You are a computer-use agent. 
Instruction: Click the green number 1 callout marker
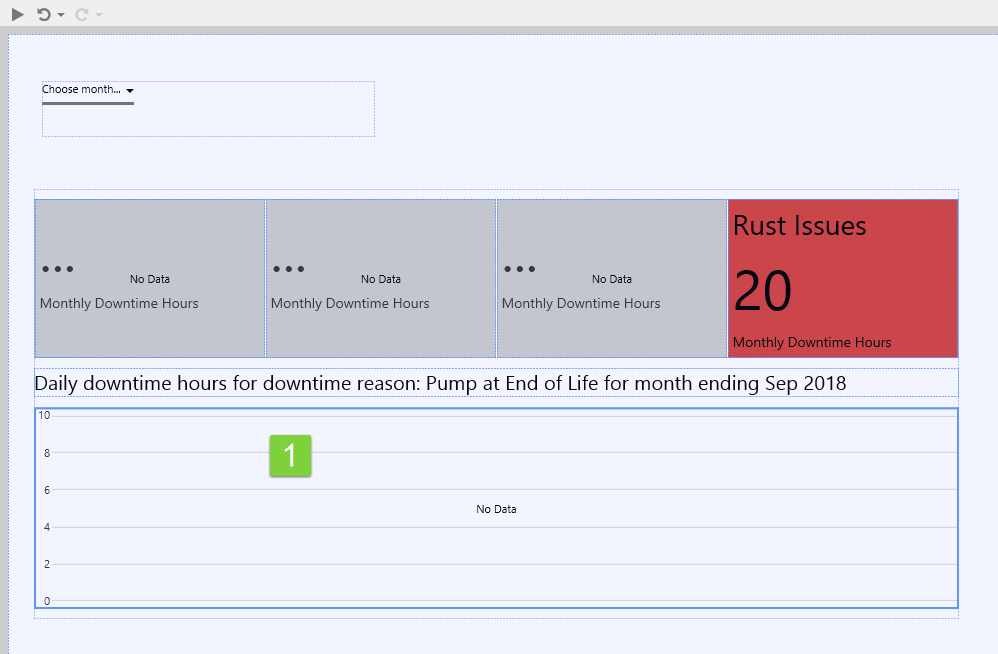pos(290,455)
